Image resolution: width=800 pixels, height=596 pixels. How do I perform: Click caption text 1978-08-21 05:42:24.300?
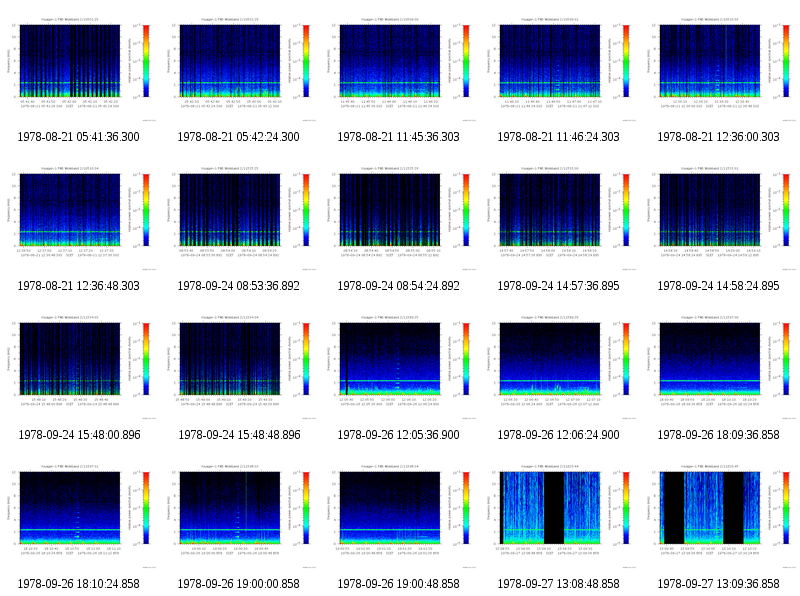point(239,137)
